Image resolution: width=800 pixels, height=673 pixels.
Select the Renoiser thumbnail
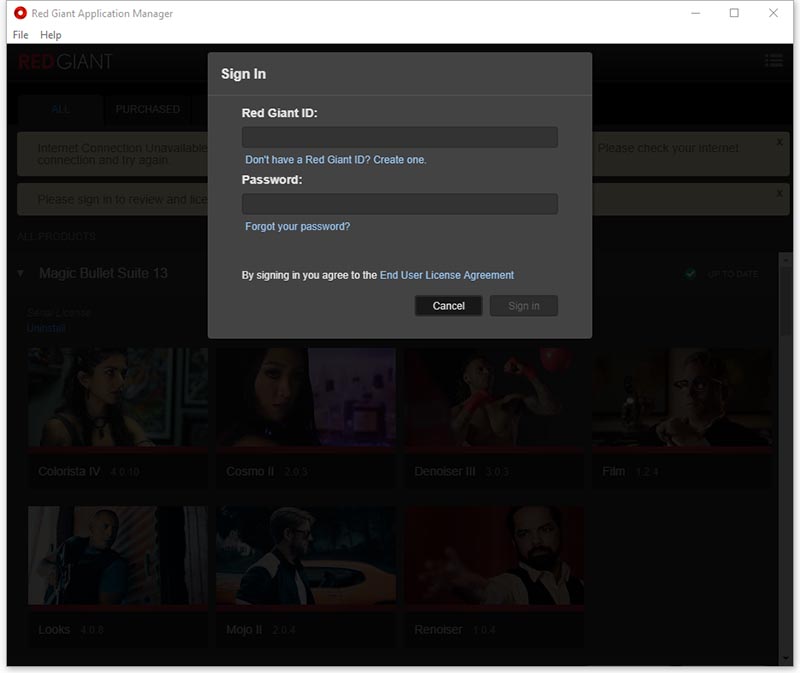pos(494,556)
